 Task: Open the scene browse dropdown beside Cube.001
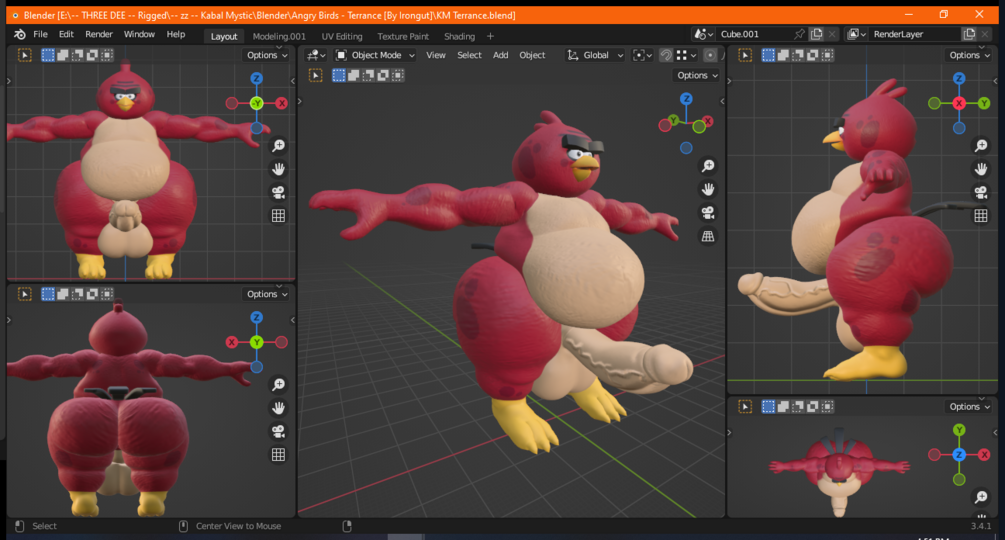tap(704, 34)
